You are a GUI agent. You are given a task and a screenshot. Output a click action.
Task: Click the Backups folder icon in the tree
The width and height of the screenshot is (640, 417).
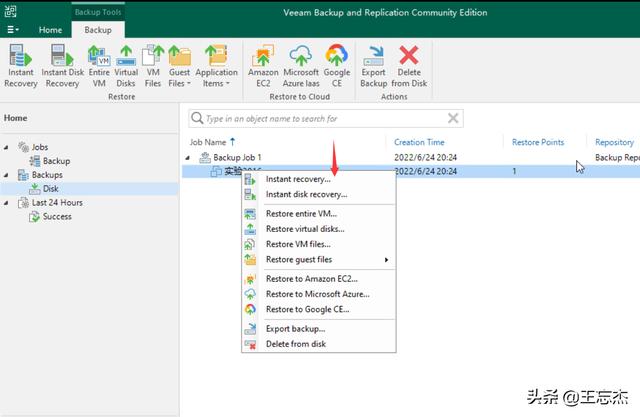click(23, 175)
